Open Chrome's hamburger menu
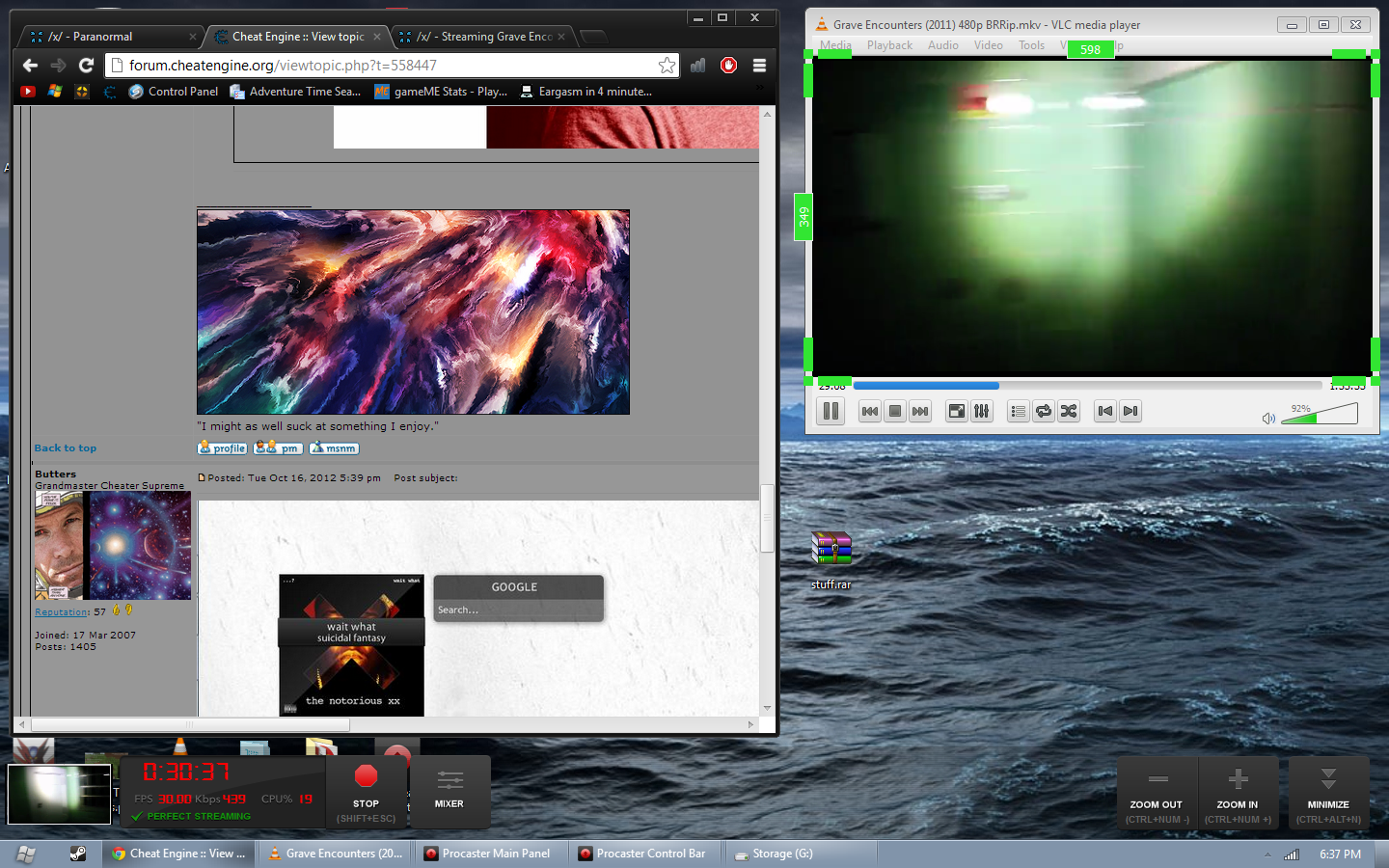The height and width of the screenshot is (868, 1389). [759, 66]
